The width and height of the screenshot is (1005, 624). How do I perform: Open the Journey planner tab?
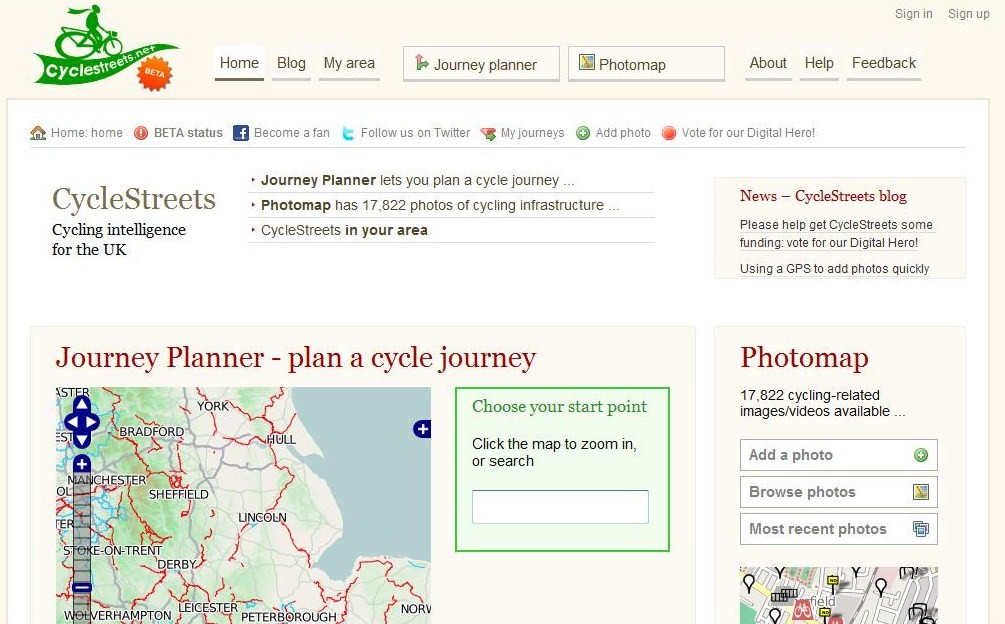(x=481, y=63)
